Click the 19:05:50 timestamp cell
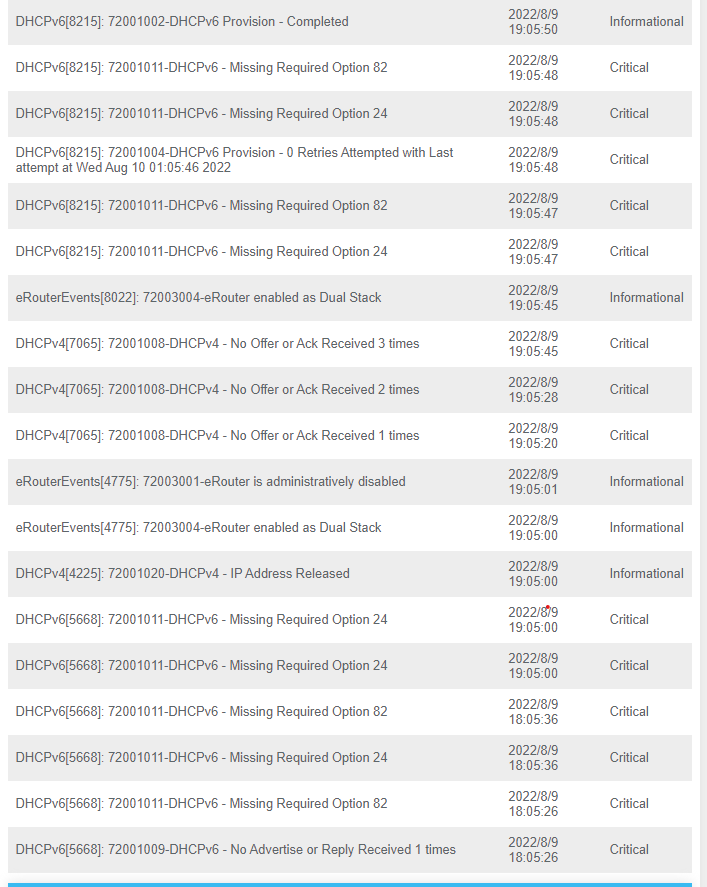Screen dimensions: 707x887 [533, 21]
